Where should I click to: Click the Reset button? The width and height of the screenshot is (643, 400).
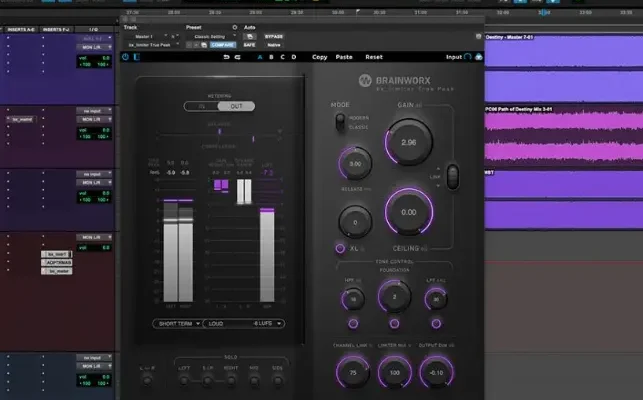(373, 57)
